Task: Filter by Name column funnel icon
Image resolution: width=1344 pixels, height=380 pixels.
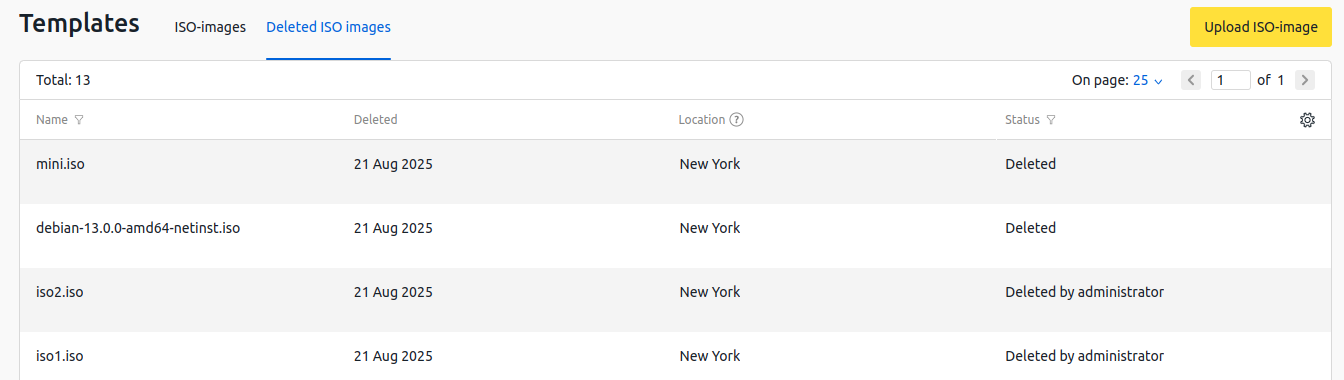Action: 79,120
